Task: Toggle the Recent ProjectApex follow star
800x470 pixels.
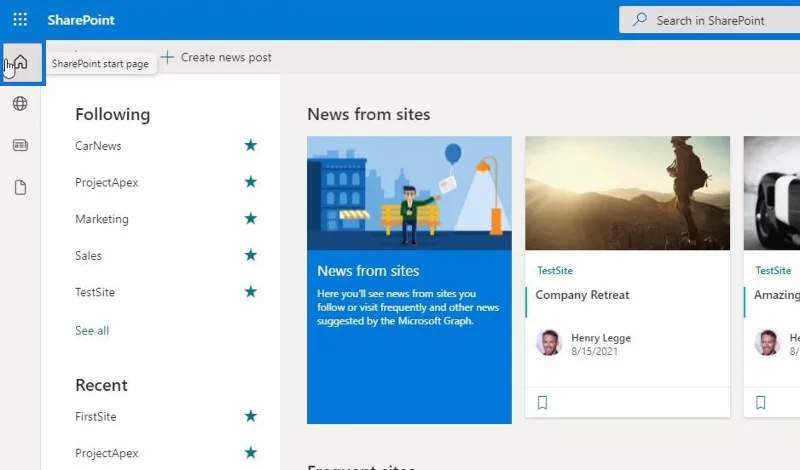Action: (x=251, y=453)
